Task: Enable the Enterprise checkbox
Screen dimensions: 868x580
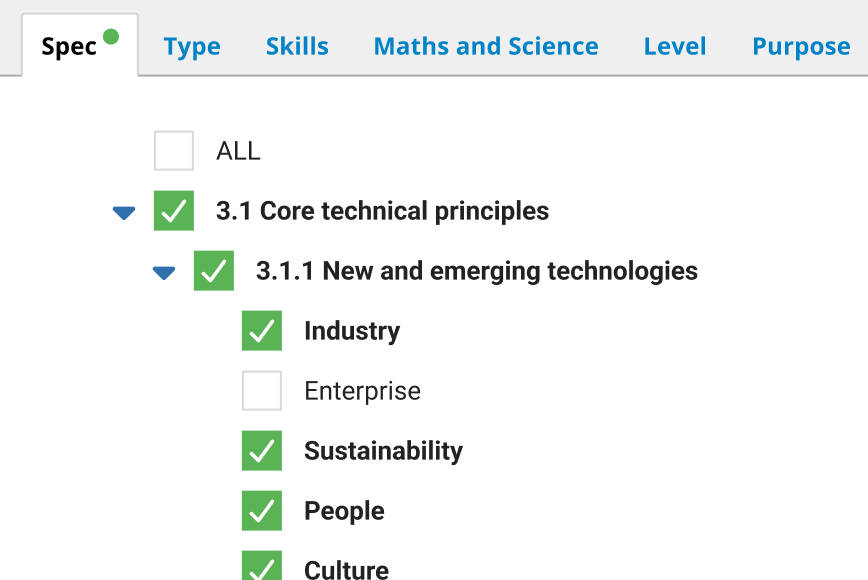Action: point(262,391)
